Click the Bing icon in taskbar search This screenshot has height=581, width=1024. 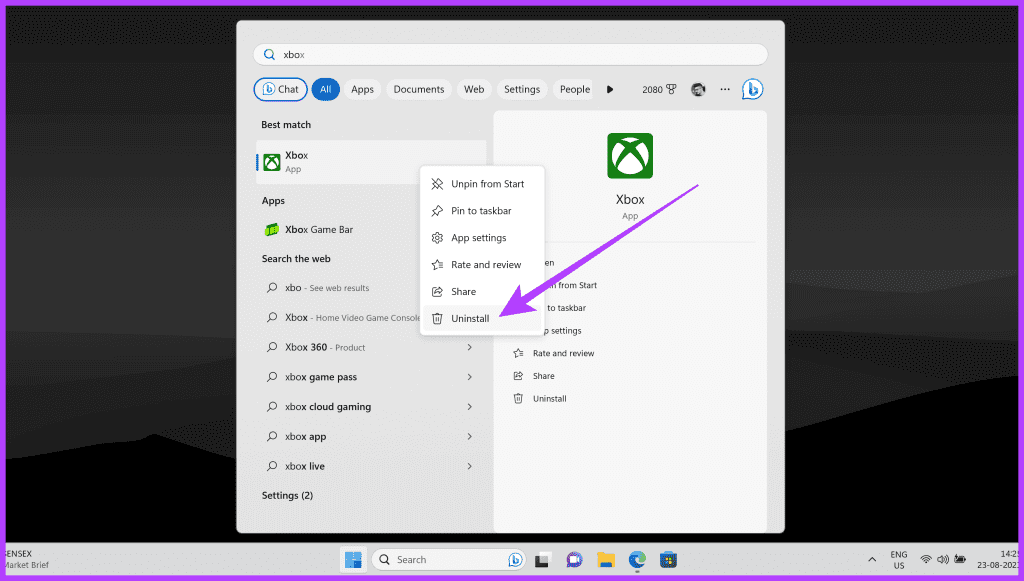(515, 559)
